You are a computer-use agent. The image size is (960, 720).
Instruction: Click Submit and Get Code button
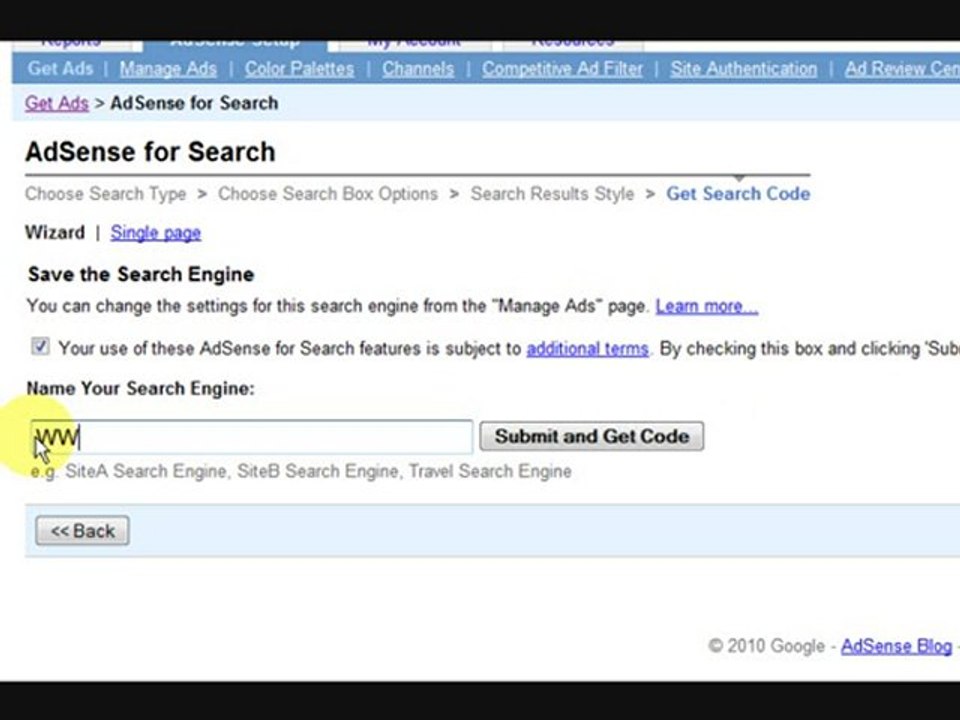click(591, 437)
